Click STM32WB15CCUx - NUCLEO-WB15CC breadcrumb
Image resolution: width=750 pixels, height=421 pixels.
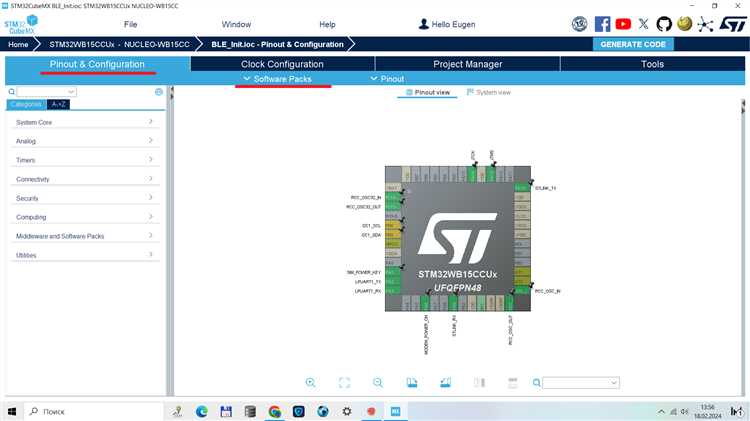click(119, 44)
